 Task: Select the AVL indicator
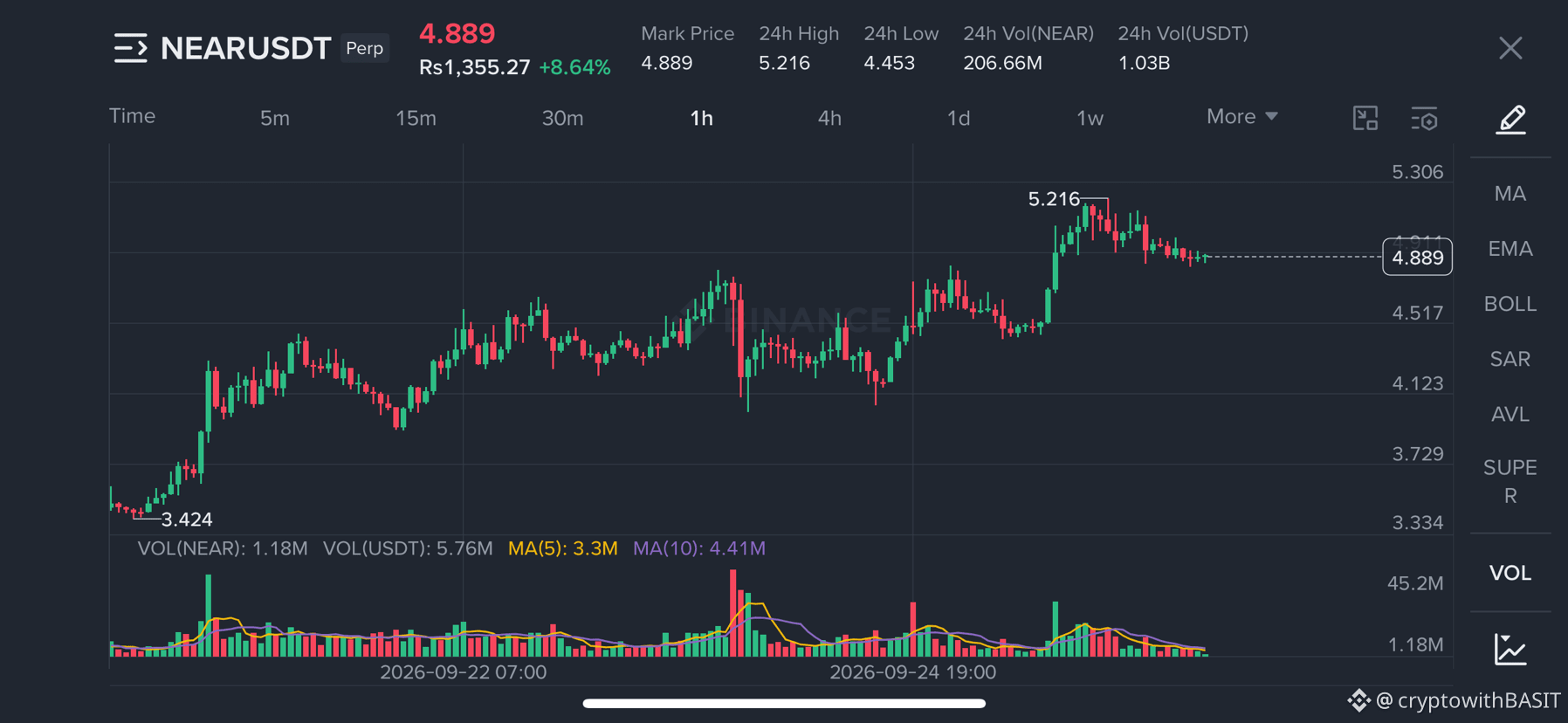click(x=1510, y=414)
